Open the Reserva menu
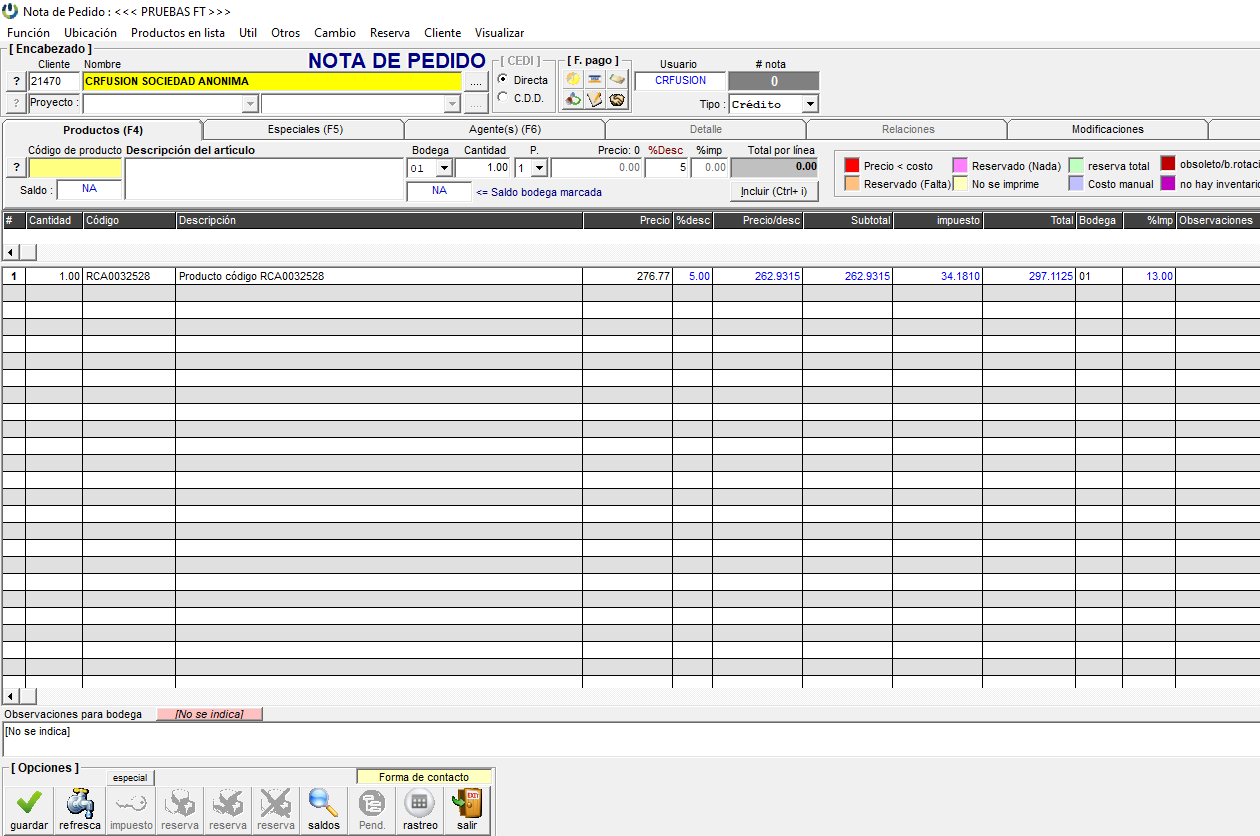The width and height of the screenshot is (1260, 836). (x=389, y=33)
